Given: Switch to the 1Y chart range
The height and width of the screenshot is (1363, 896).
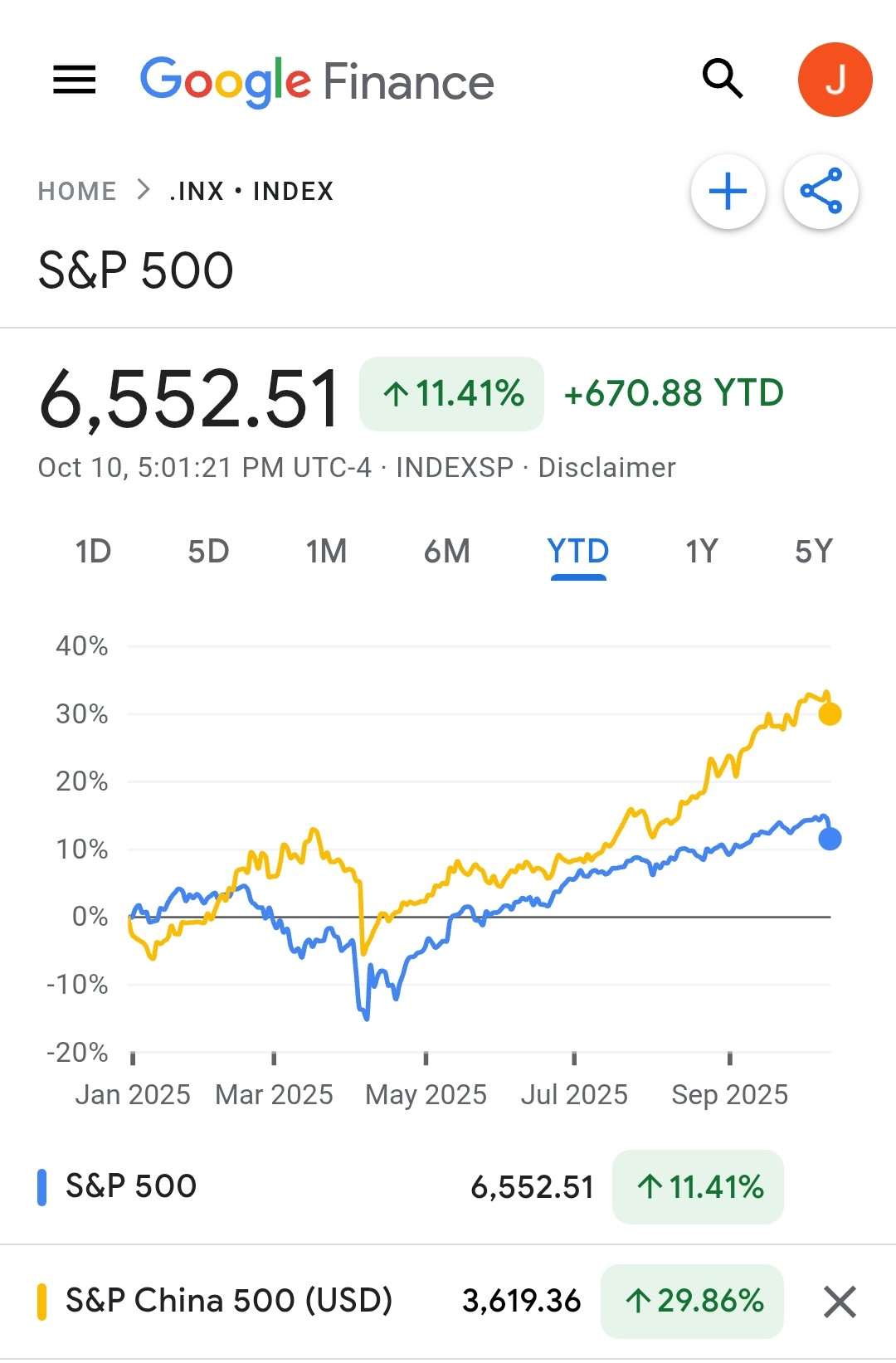Looking at the screenshot, I should click(x=702, y=552).
